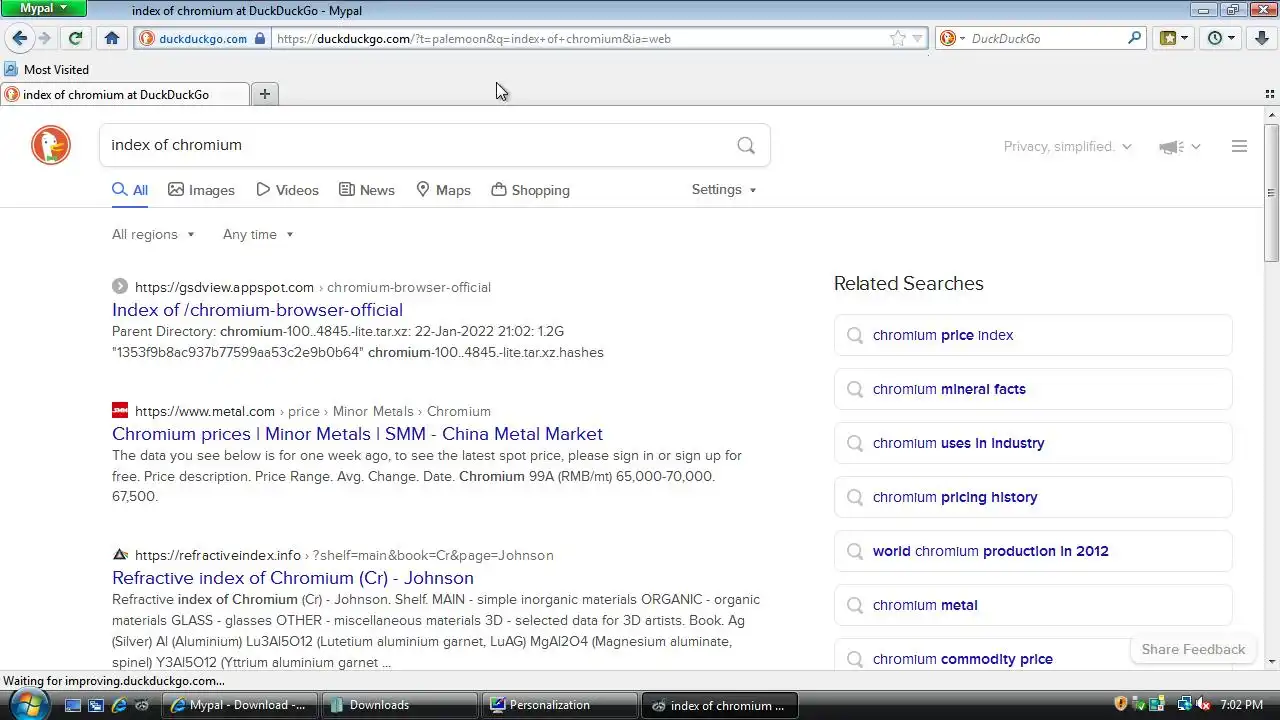
Task: Reload the current page
Action: coord(75,38)
